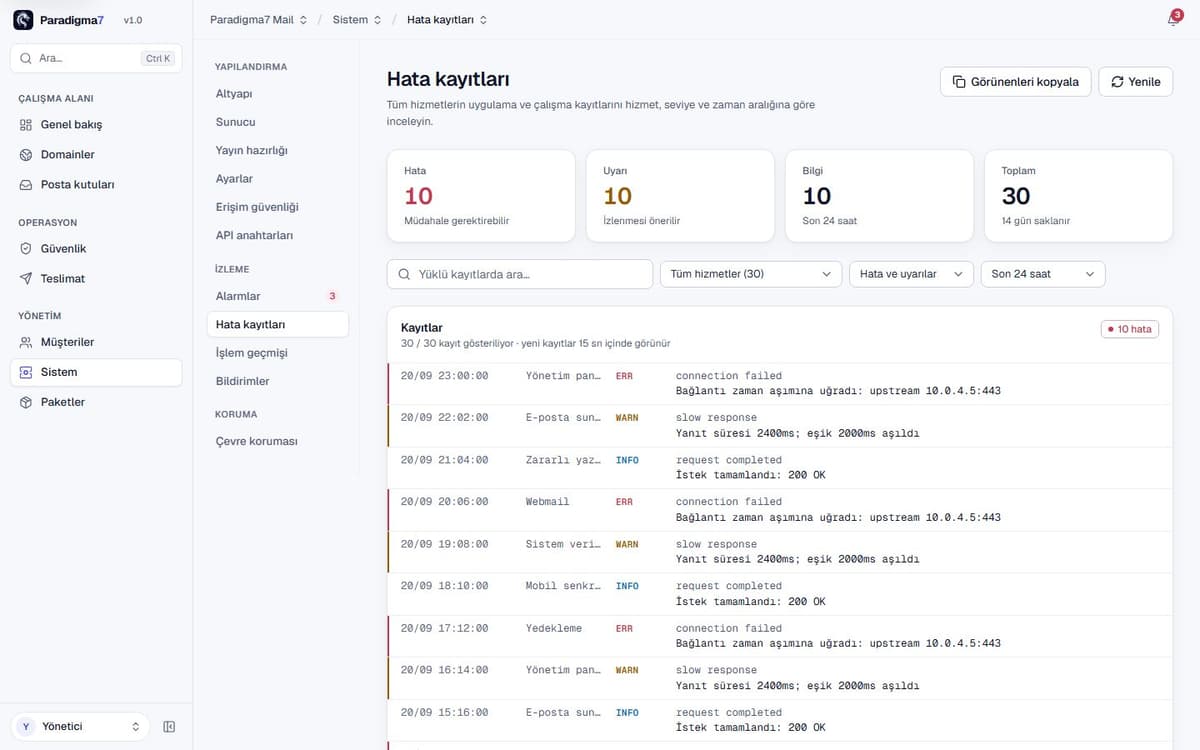
Task: Click the Genel bakış grid icon
Action: 26,125
